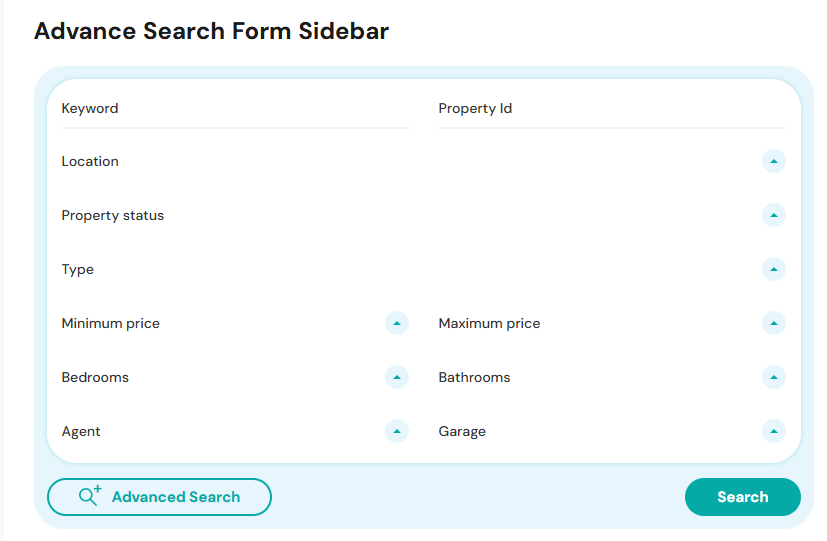Click the Maximum price arrow icon

[774, 323]
